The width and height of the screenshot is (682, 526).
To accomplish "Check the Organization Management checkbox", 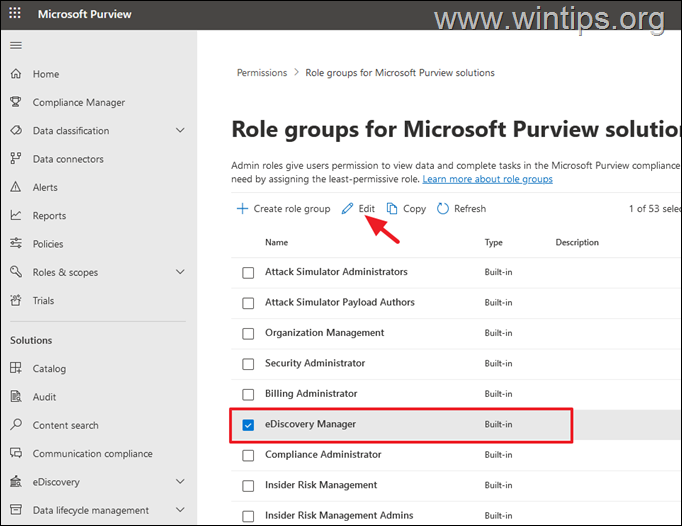I will 248,334.
